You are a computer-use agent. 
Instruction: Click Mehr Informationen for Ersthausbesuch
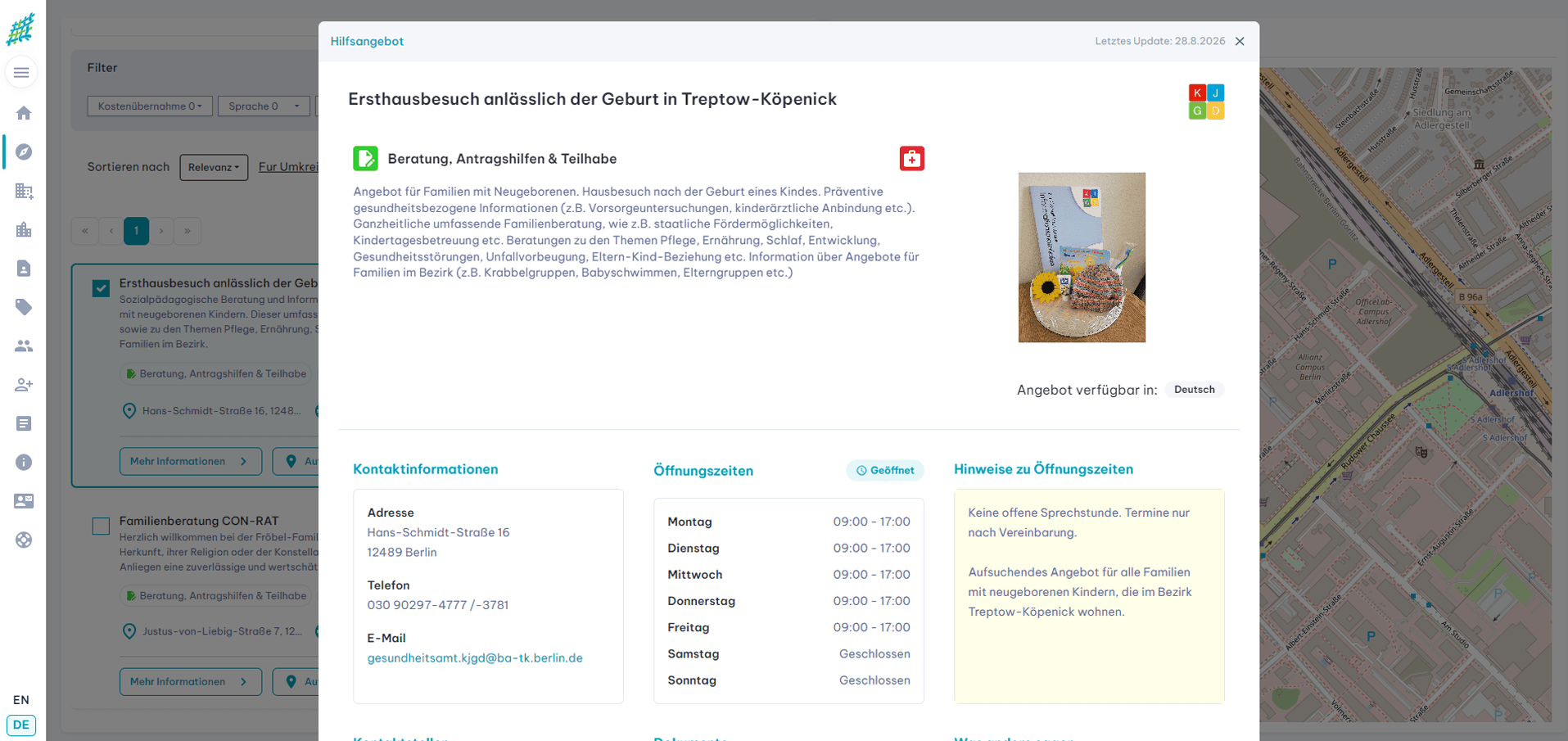tap(191, 462)
